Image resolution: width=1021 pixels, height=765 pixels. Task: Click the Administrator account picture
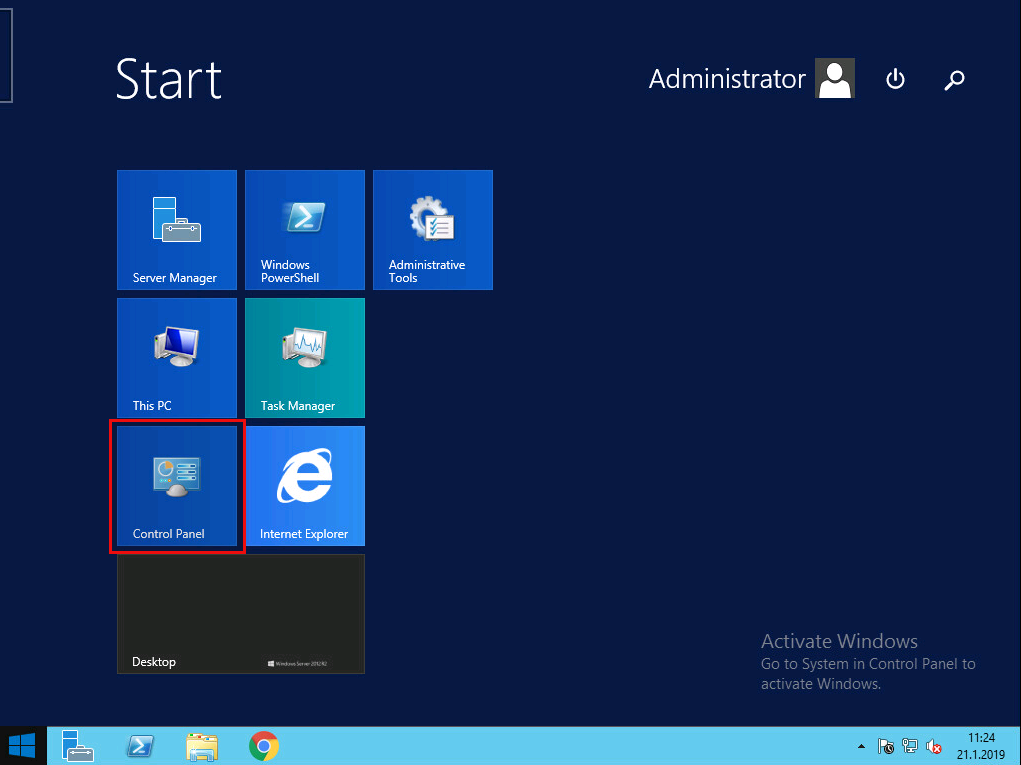[x=835, y=79]
